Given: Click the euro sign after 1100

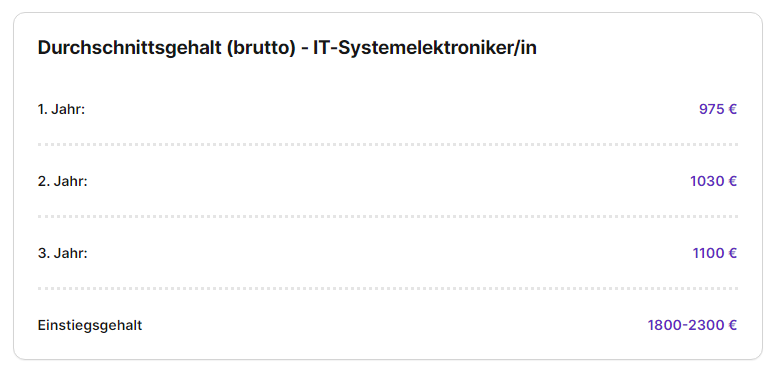Looking at the screenshot, I should point(732,253).
